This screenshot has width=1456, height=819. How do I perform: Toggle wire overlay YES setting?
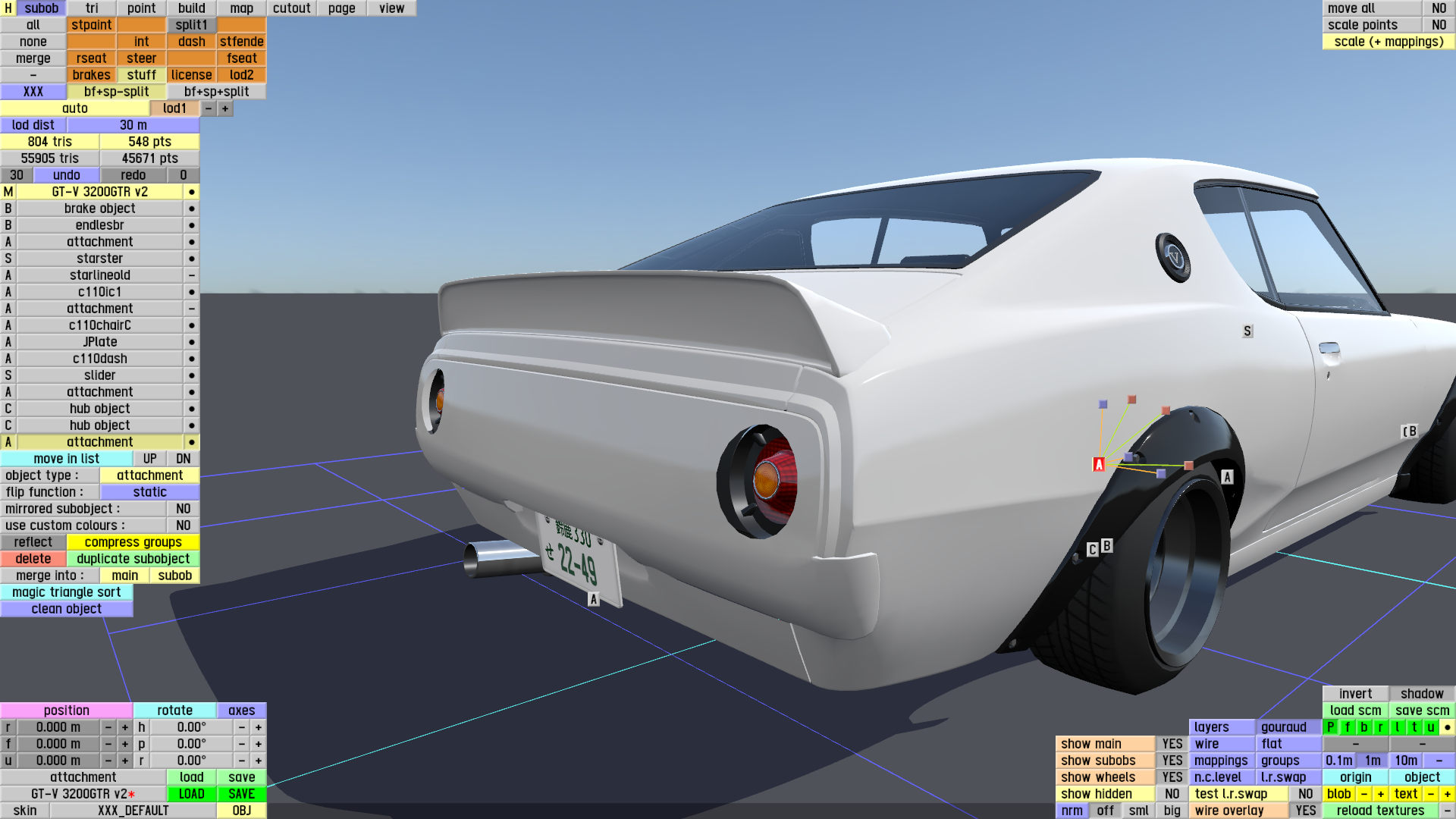point(1305,811)
